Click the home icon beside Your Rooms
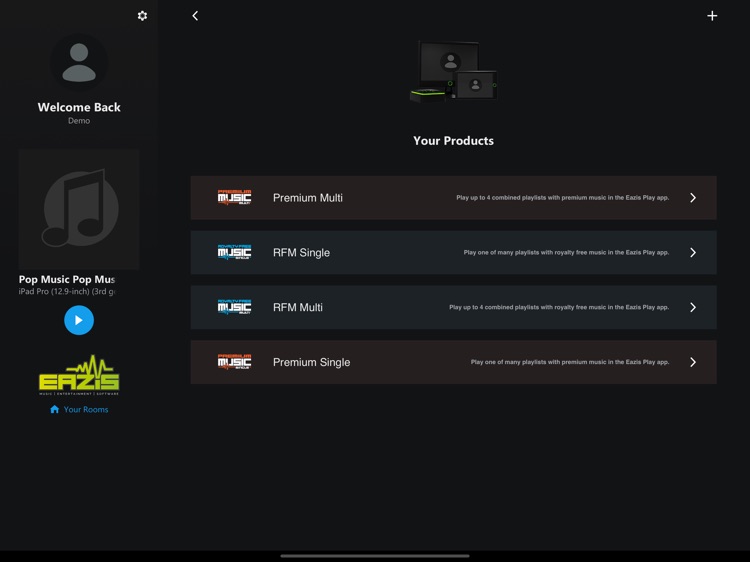The image size is (750, 562). 55,409
